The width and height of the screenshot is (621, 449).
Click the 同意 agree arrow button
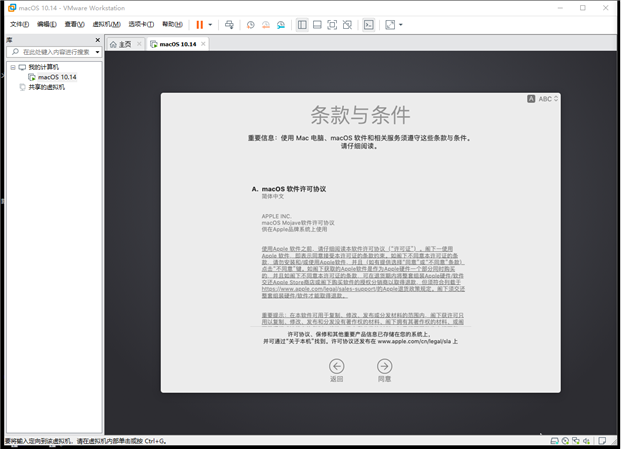click(x=385, y=366)
